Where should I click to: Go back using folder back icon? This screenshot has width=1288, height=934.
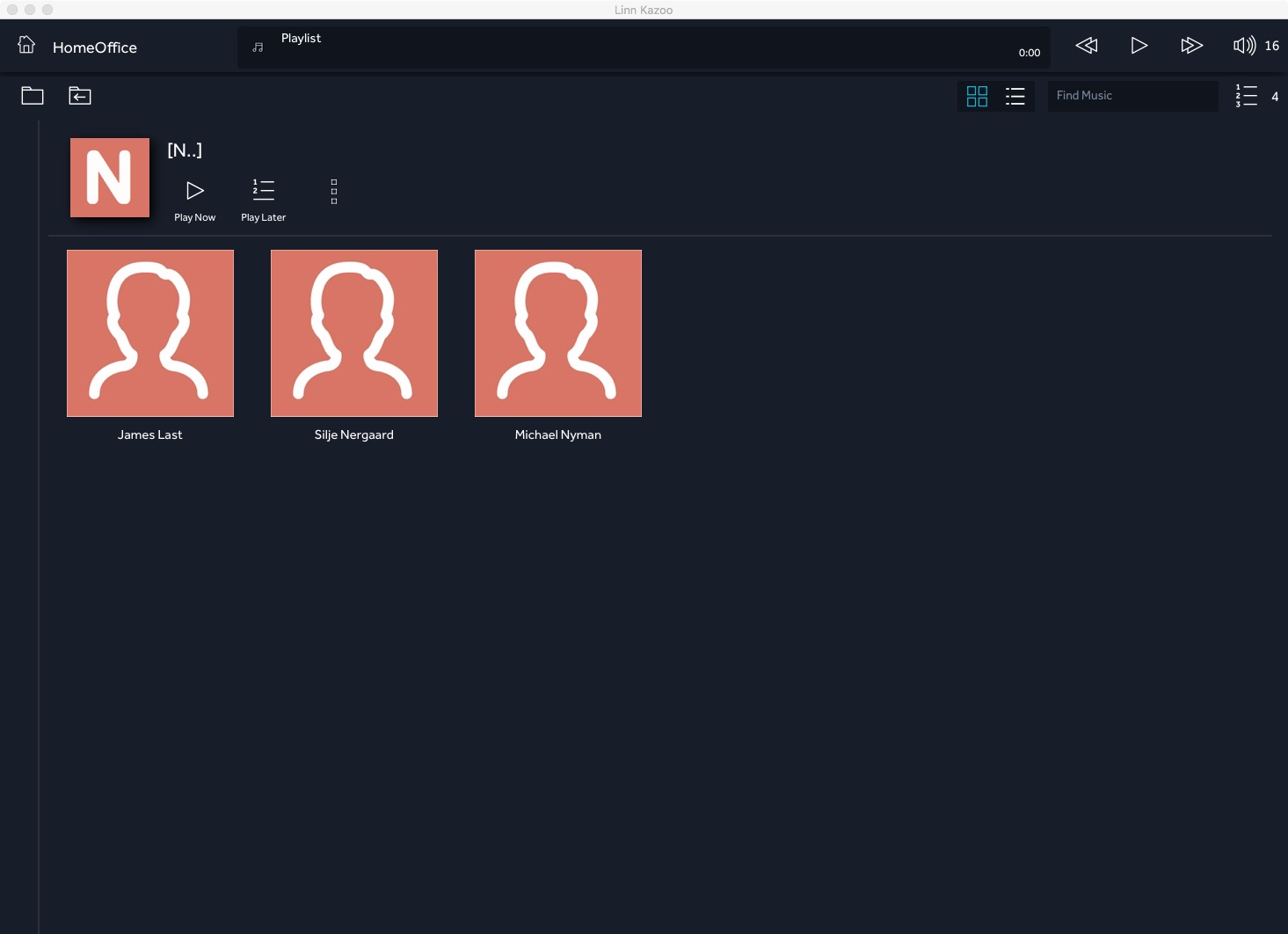pos(80,96)
